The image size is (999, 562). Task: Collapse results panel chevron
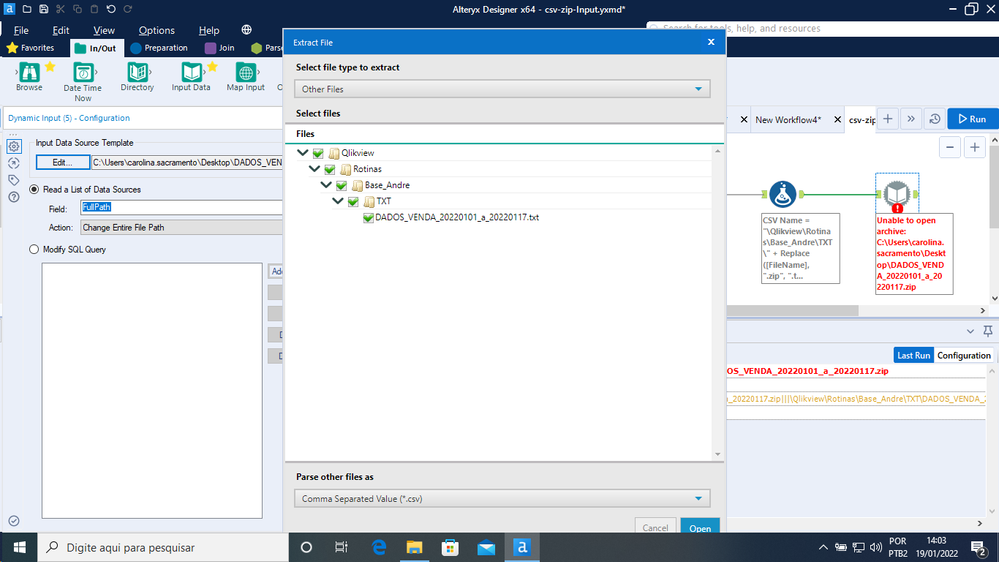pyautogui.click(x=970, y=331)
